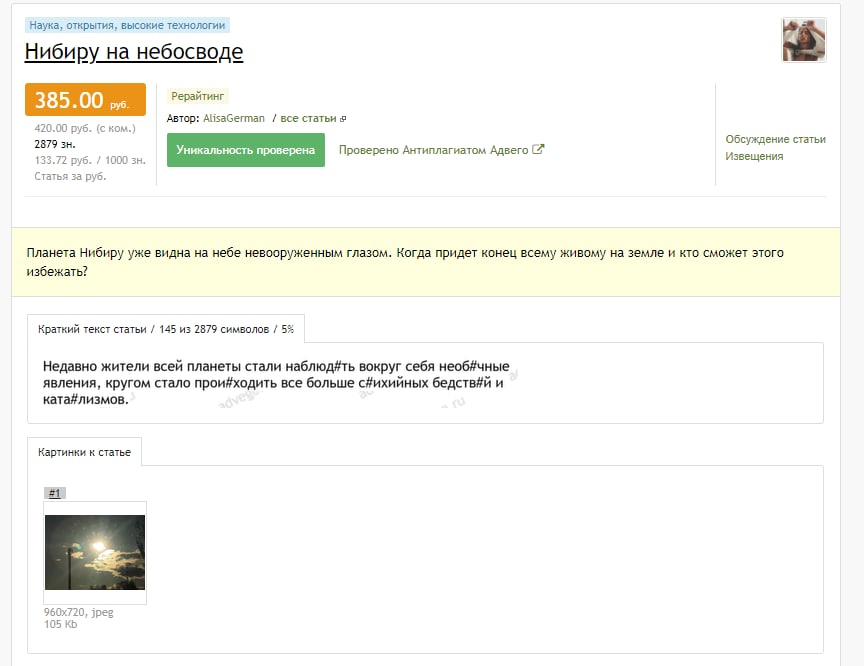Click the '133.72 руб. / 1000 зн.' text
This screenshot has width=864, height=666.
coord(90,160)
